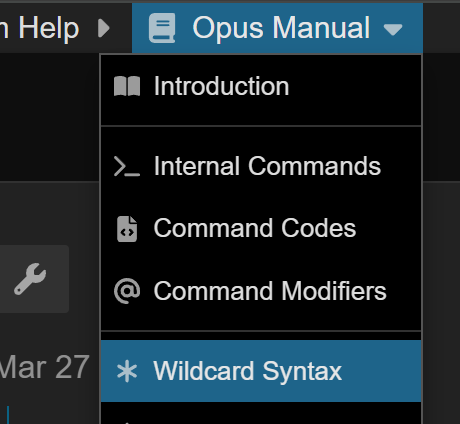Click the code file icon near Command Codes
The height and width of the screenshot is (424, 460).
(x=127, y=229)
